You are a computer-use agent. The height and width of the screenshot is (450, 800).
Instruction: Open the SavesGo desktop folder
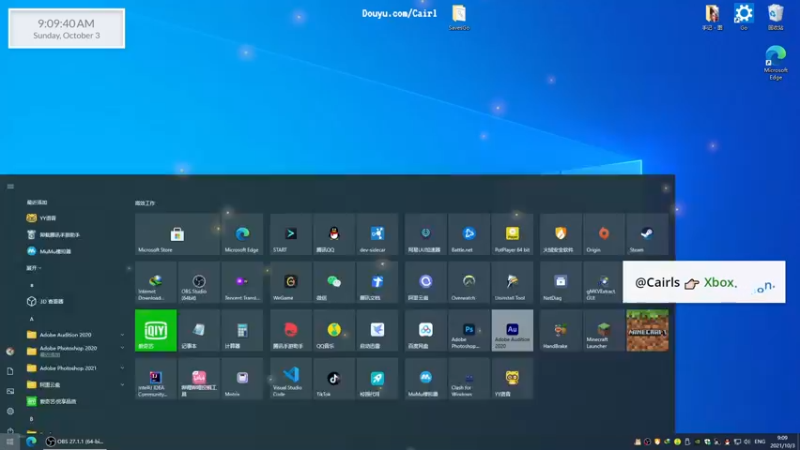coord(459,18)
